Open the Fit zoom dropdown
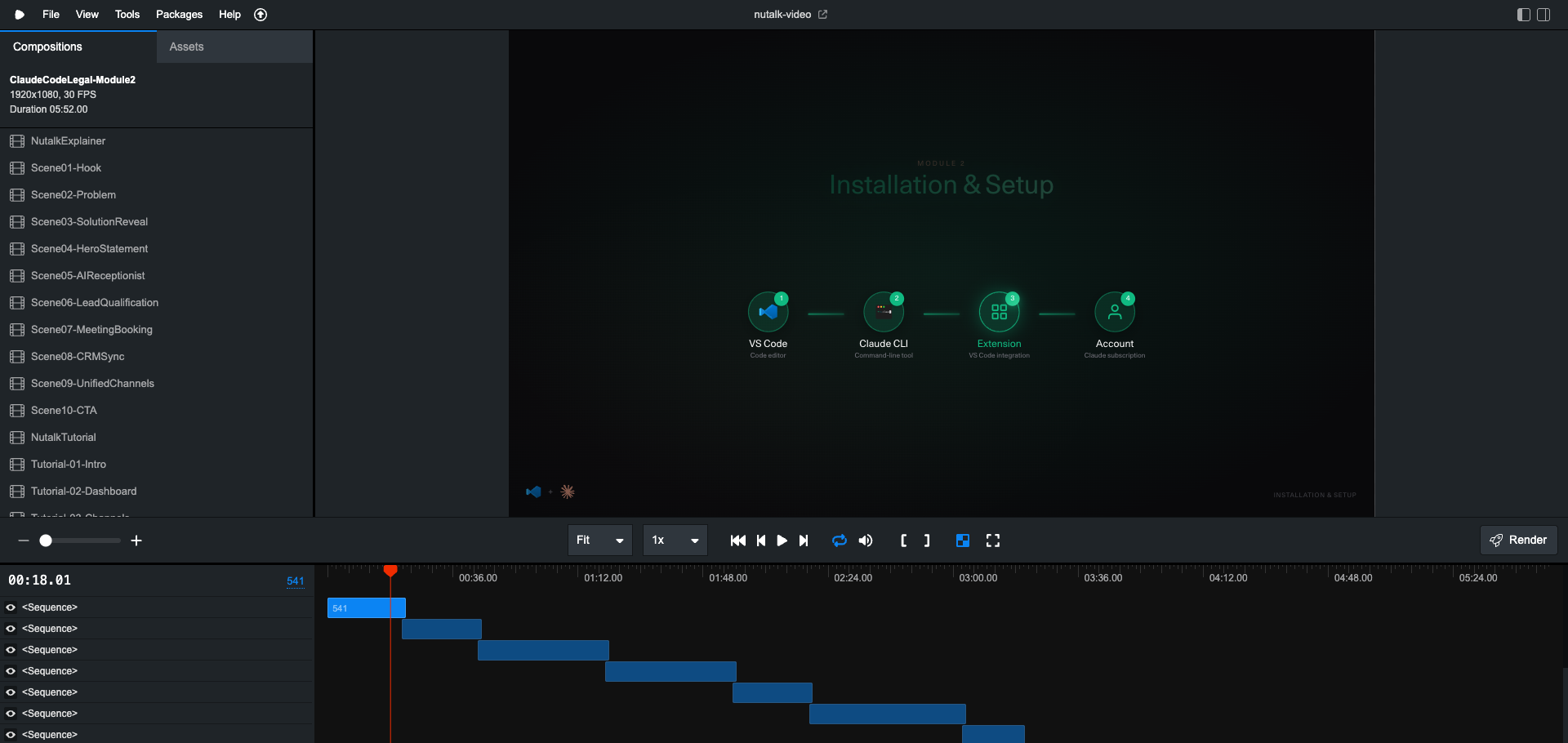 (599, 541)
